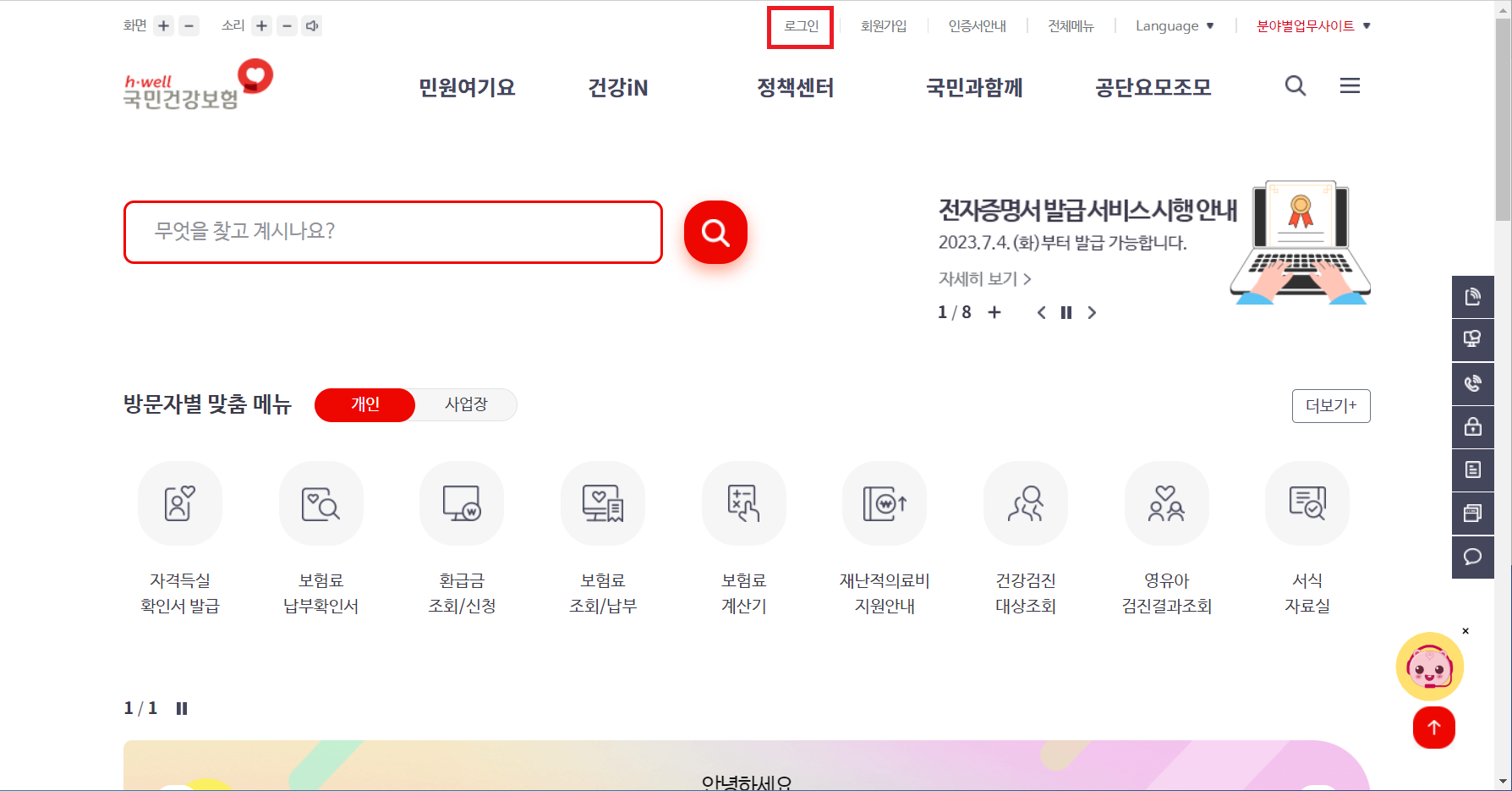This screenshot has width=1512, height=791.
Task: Lower the 소리 volume with its minus button
Action: pyautogui.click(x=288, y=26)
